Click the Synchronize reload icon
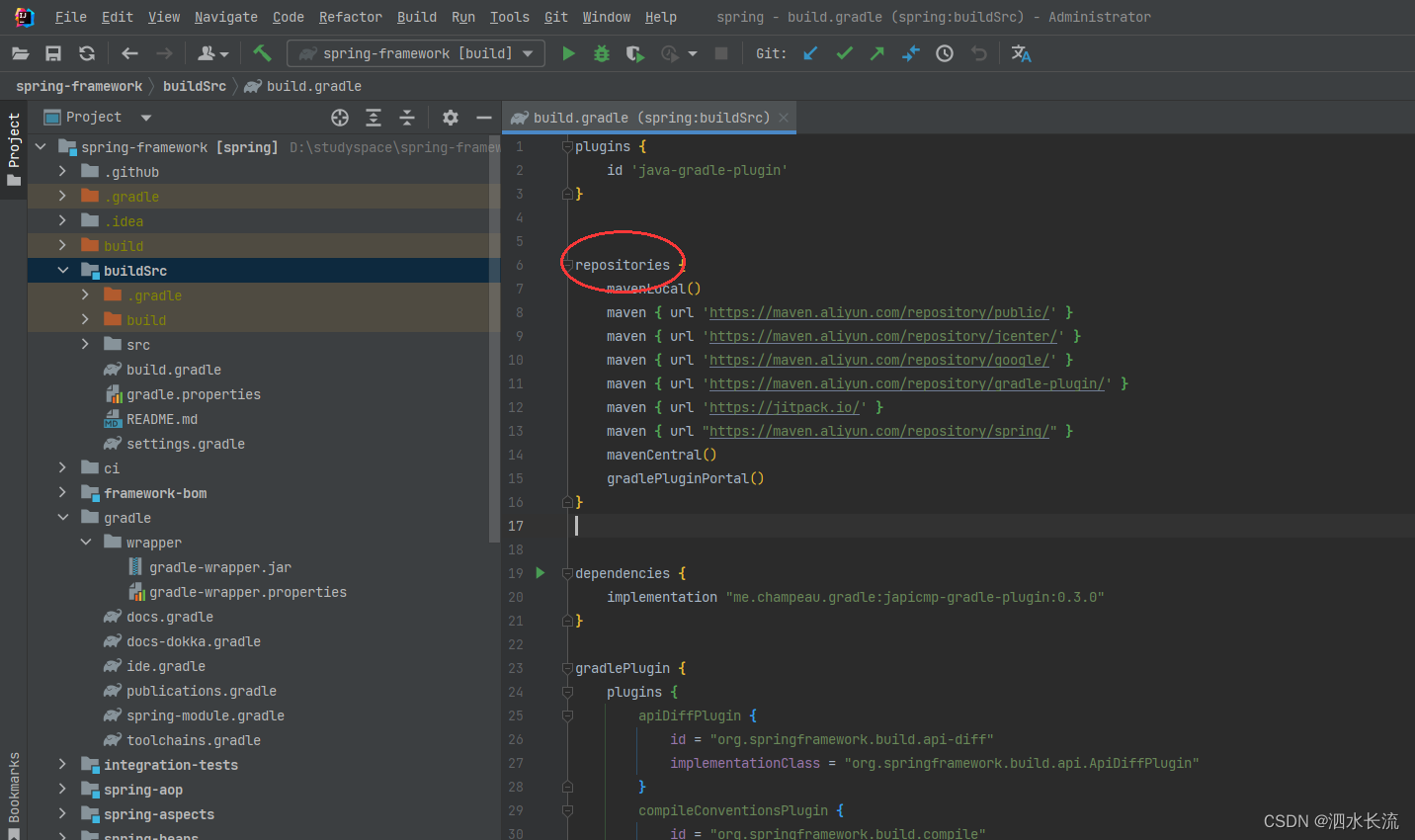The image size is (1415, 840). click(x=87, y=53)
